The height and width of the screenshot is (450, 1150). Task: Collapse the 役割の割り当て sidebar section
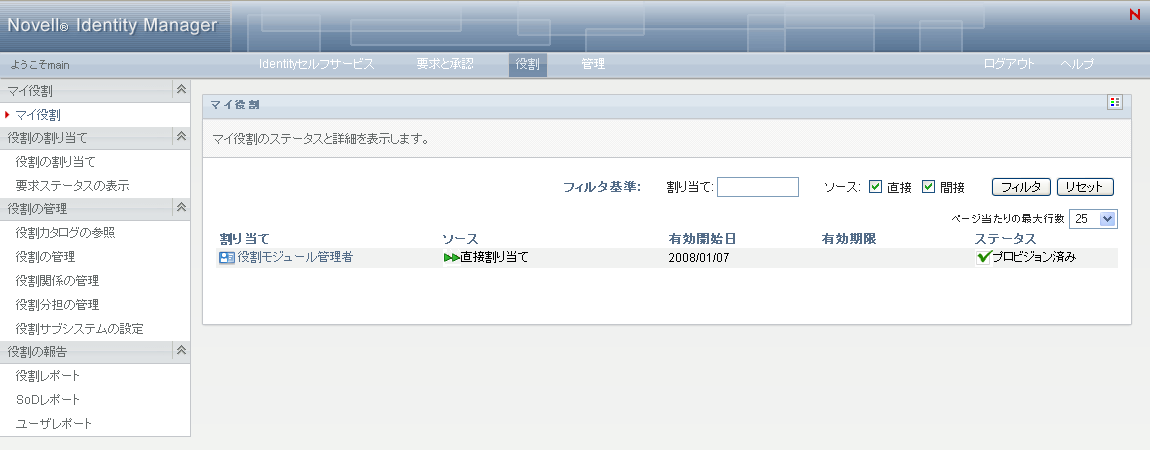pyautogui.click(x=181, y=136)
